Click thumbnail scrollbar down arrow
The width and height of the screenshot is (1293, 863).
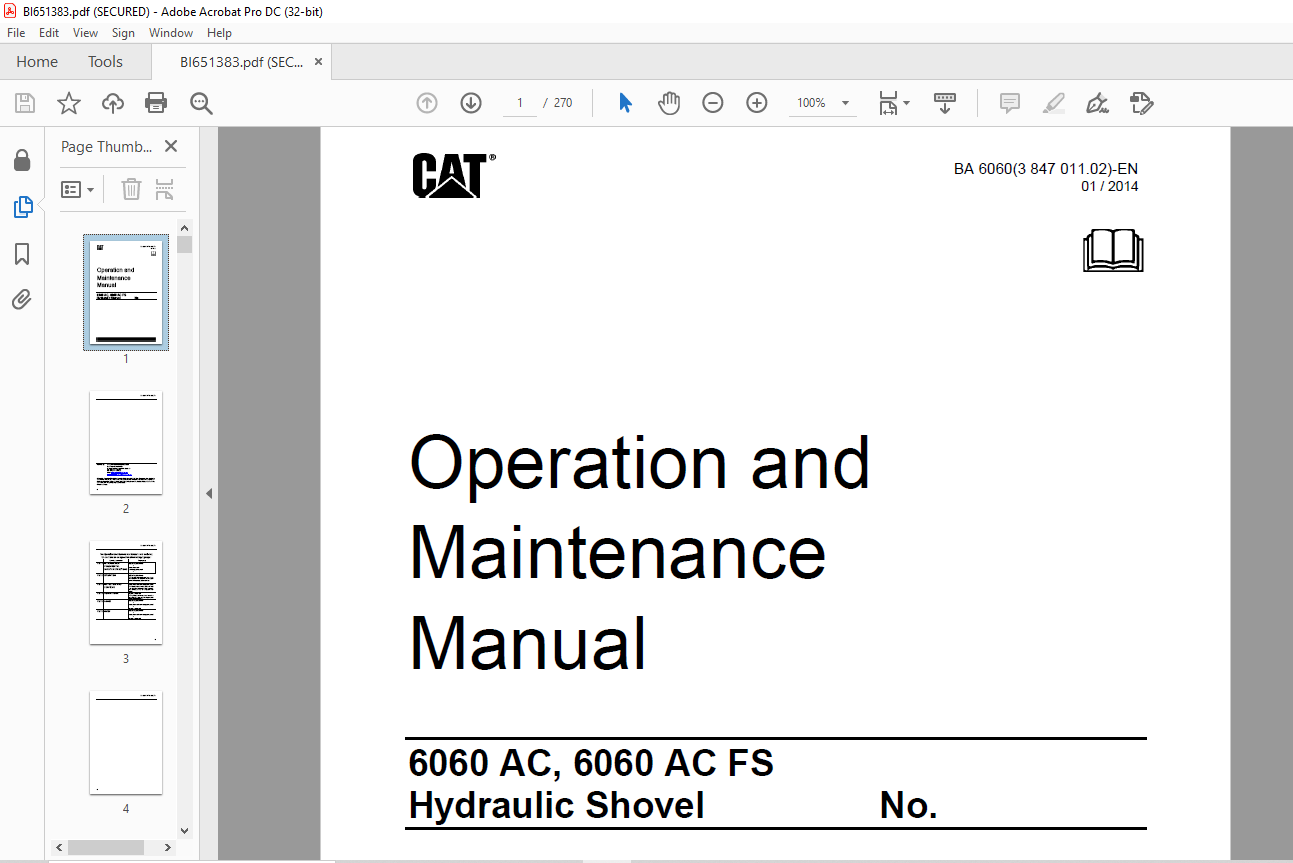click(x=185, y=830)
